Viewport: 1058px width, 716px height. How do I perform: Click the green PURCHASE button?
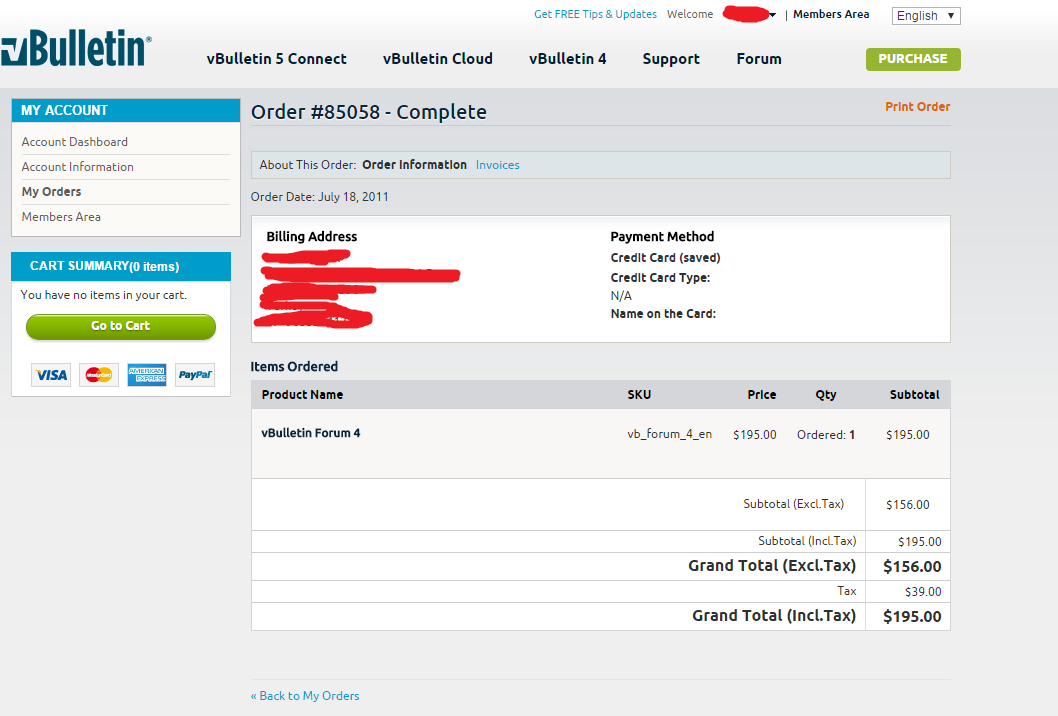[913, 59]
